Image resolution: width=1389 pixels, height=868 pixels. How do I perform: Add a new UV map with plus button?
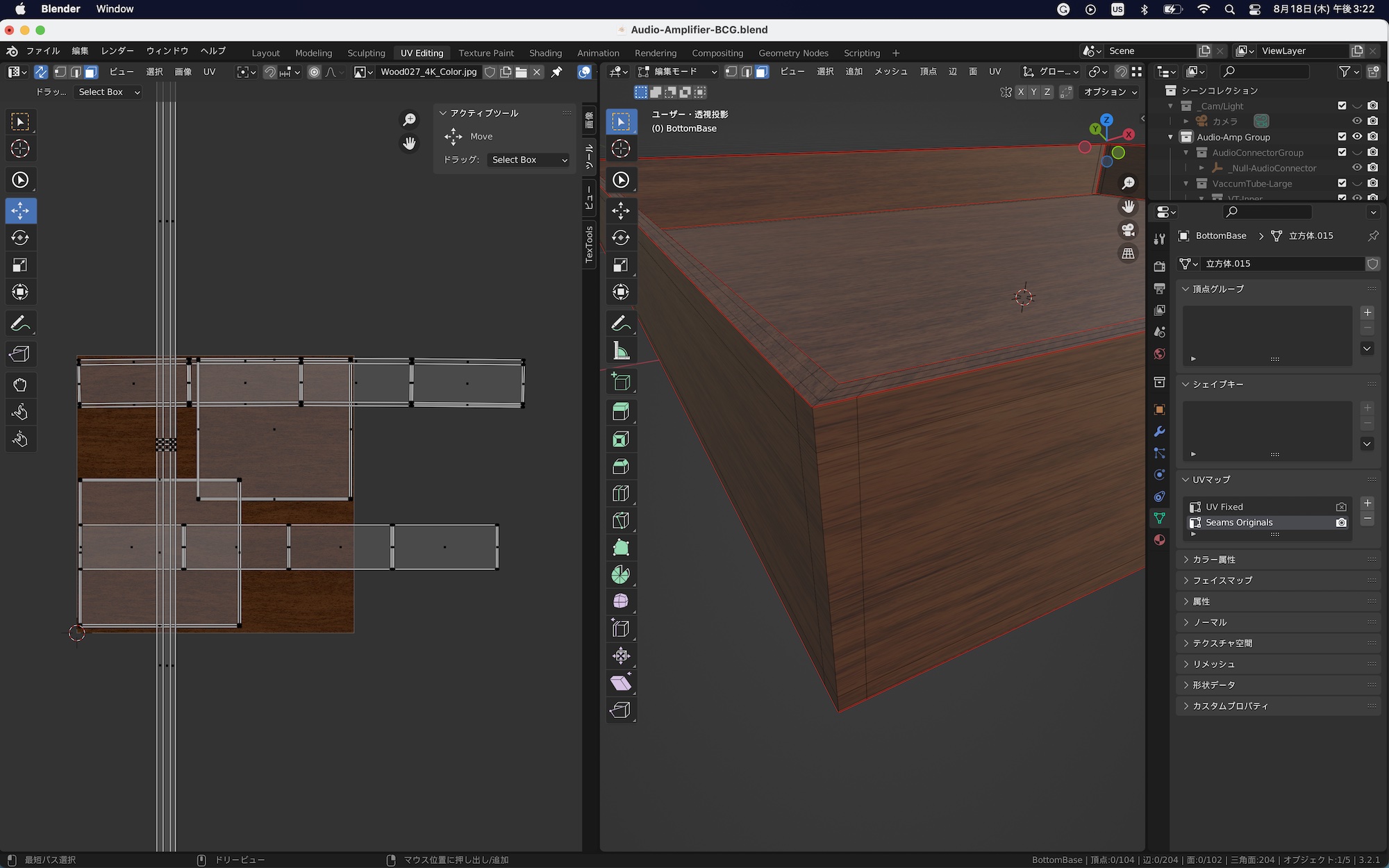[x=1367, y=503]
